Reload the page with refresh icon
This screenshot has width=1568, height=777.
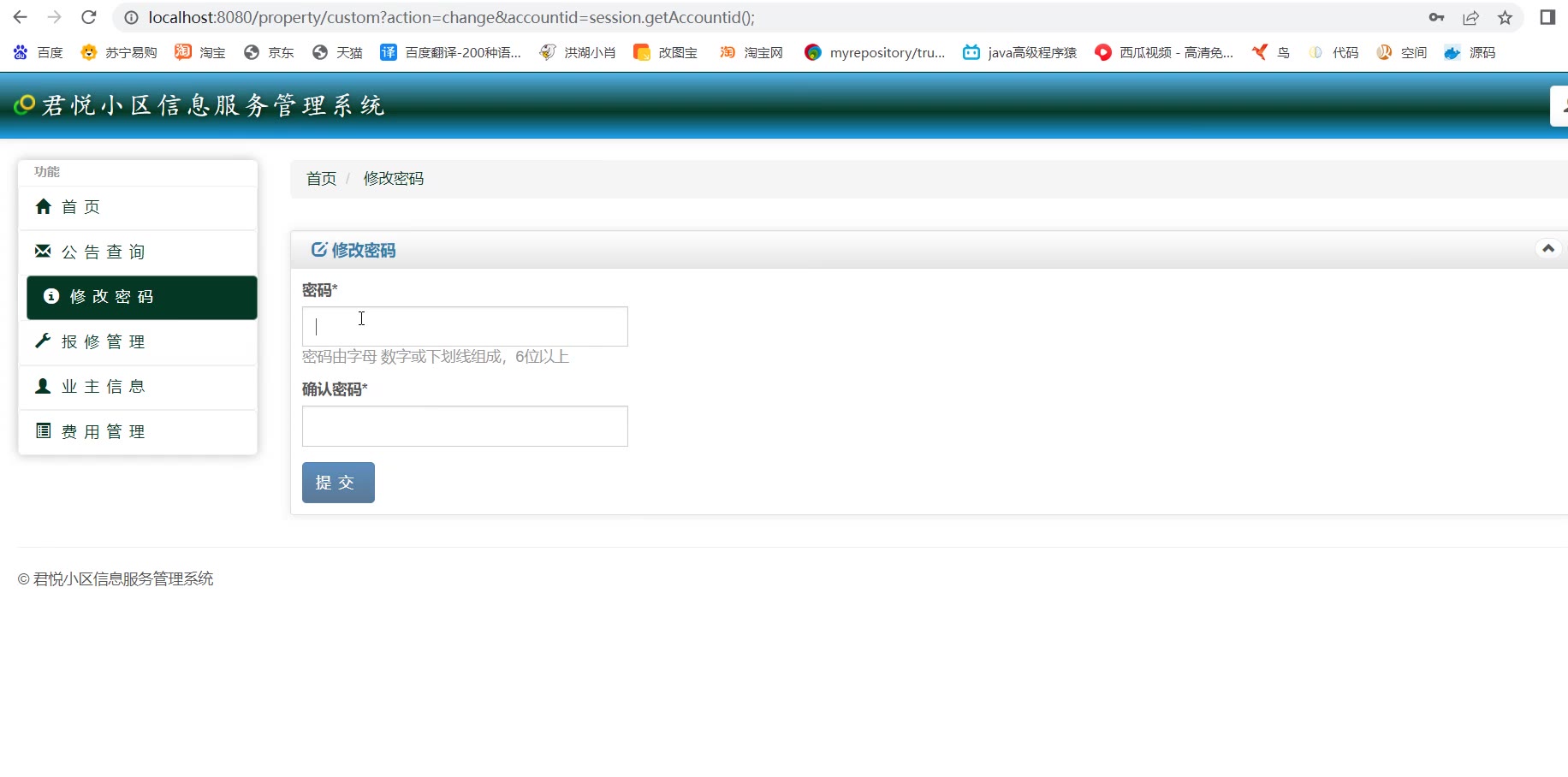89,17
